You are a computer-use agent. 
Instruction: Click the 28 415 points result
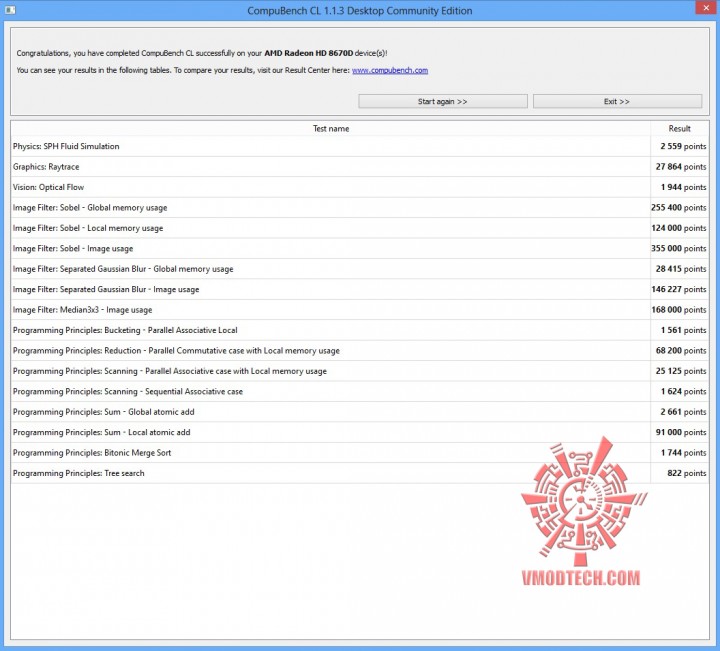(681, 269)
